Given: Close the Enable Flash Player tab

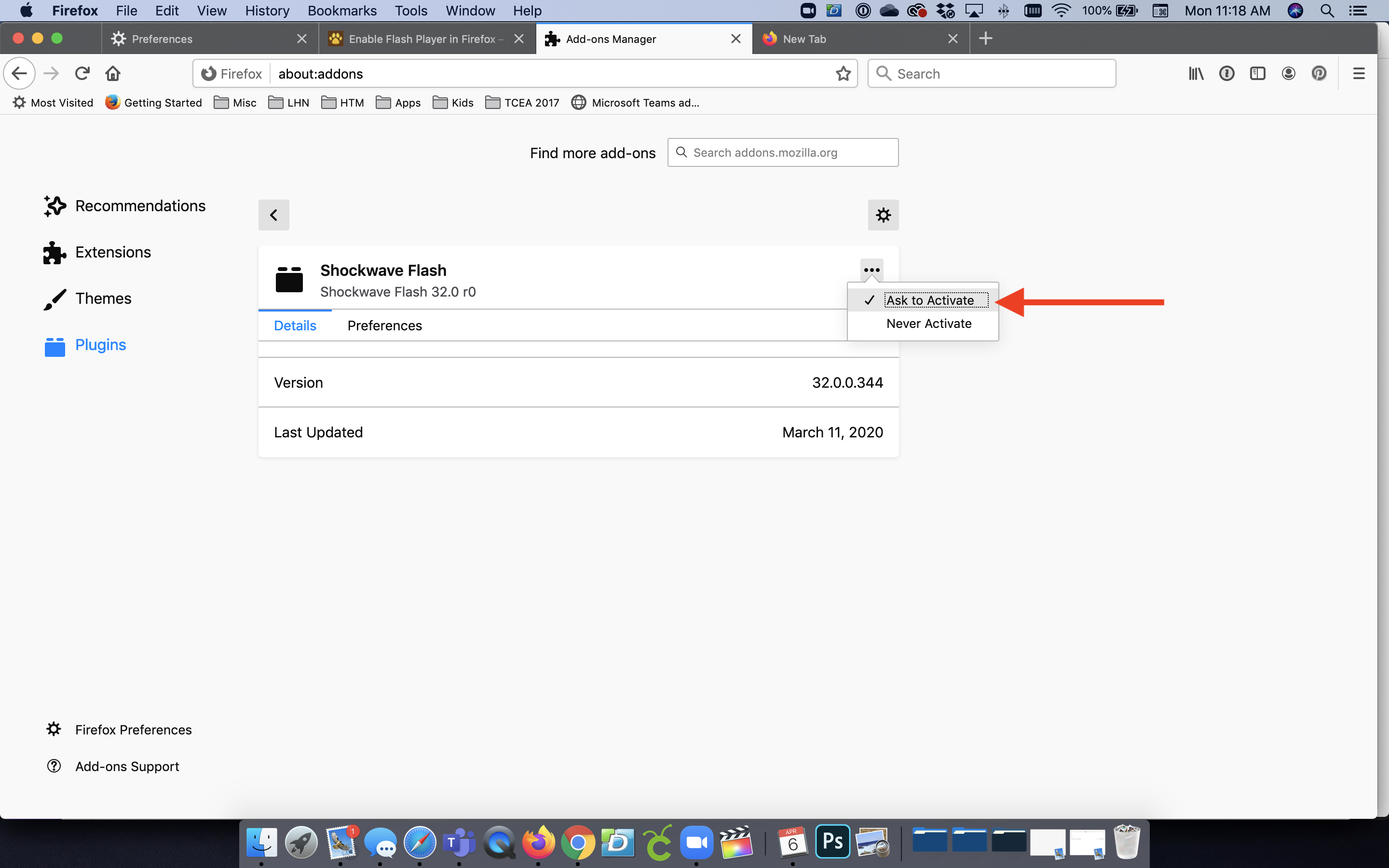Looking at the screenshot, I should (x=519, y=39).
